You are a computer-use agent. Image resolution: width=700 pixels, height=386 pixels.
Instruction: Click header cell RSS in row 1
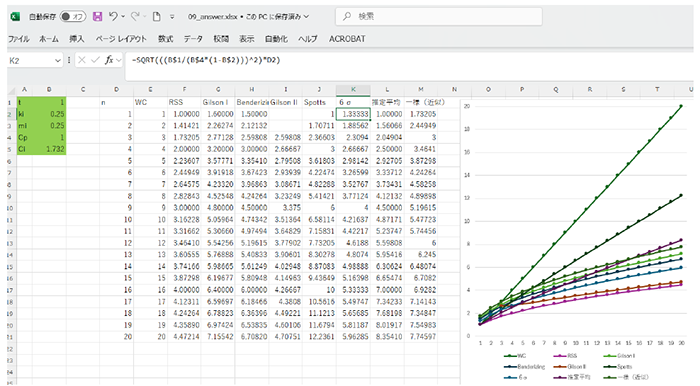click(x=184, y=102)
